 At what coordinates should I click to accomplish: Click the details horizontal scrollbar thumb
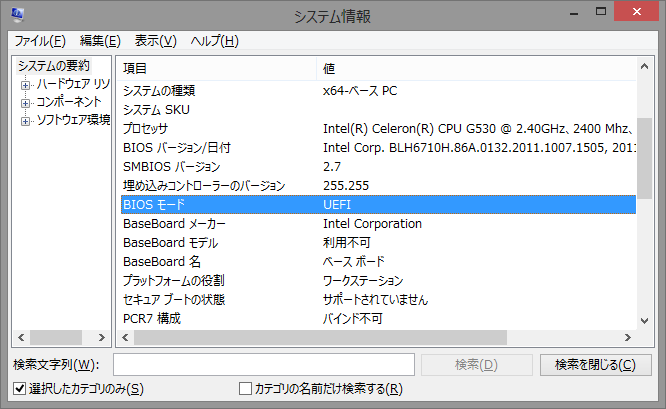coord(320,338)
